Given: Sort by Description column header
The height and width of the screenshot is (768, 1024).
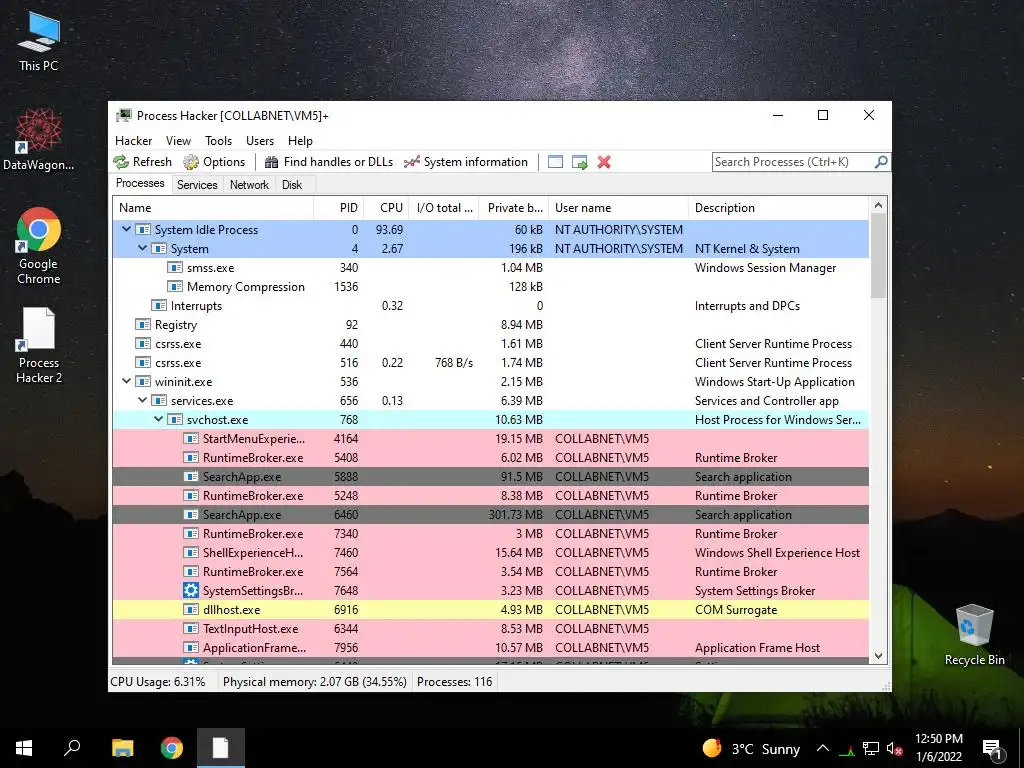Looking at the screenshot, I should 779,208.
